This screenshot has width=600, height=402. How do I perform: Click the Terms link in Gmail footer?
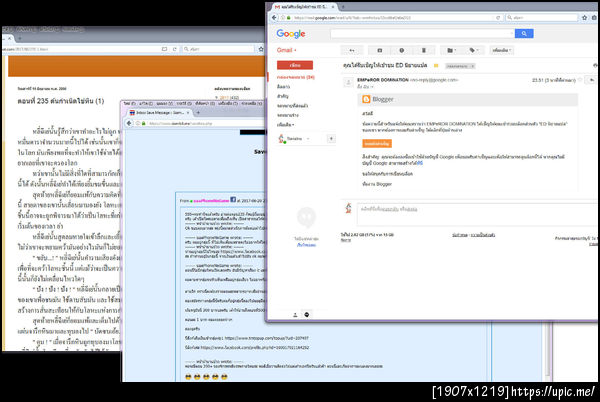459,235
